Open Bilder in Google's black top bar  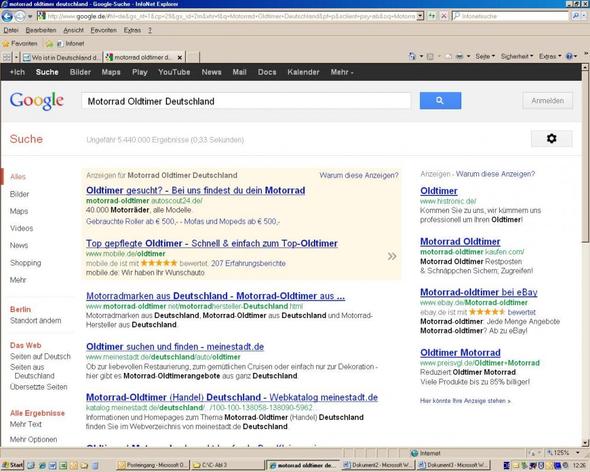(x=80, y=72)
